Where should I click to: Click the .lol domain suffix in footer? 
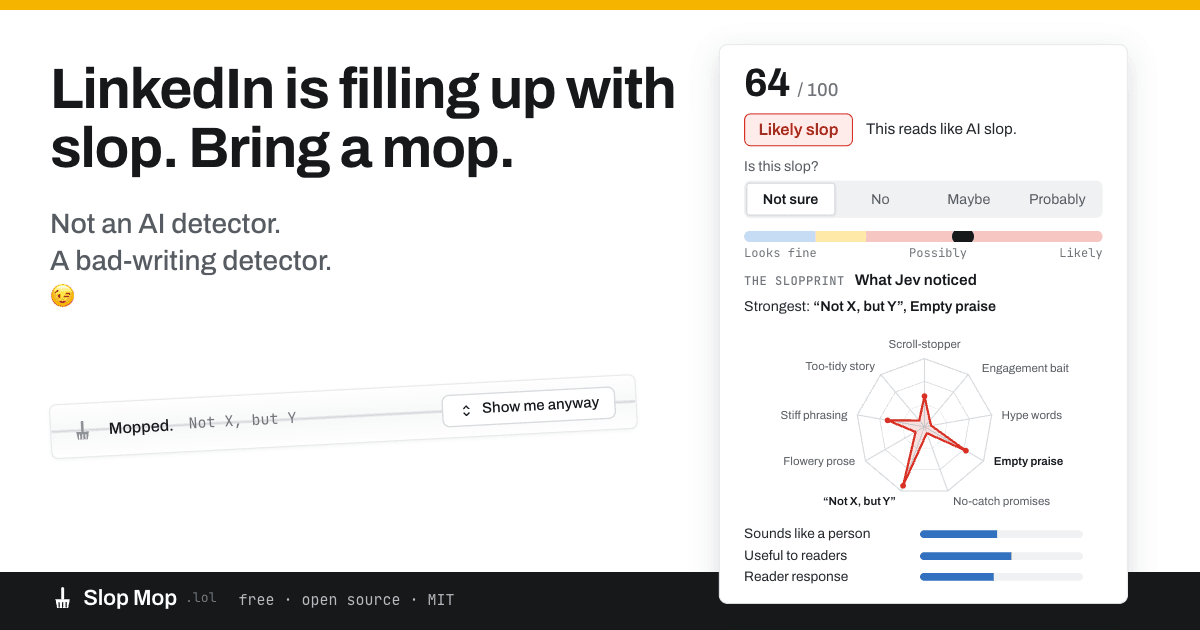coord(201,599)
